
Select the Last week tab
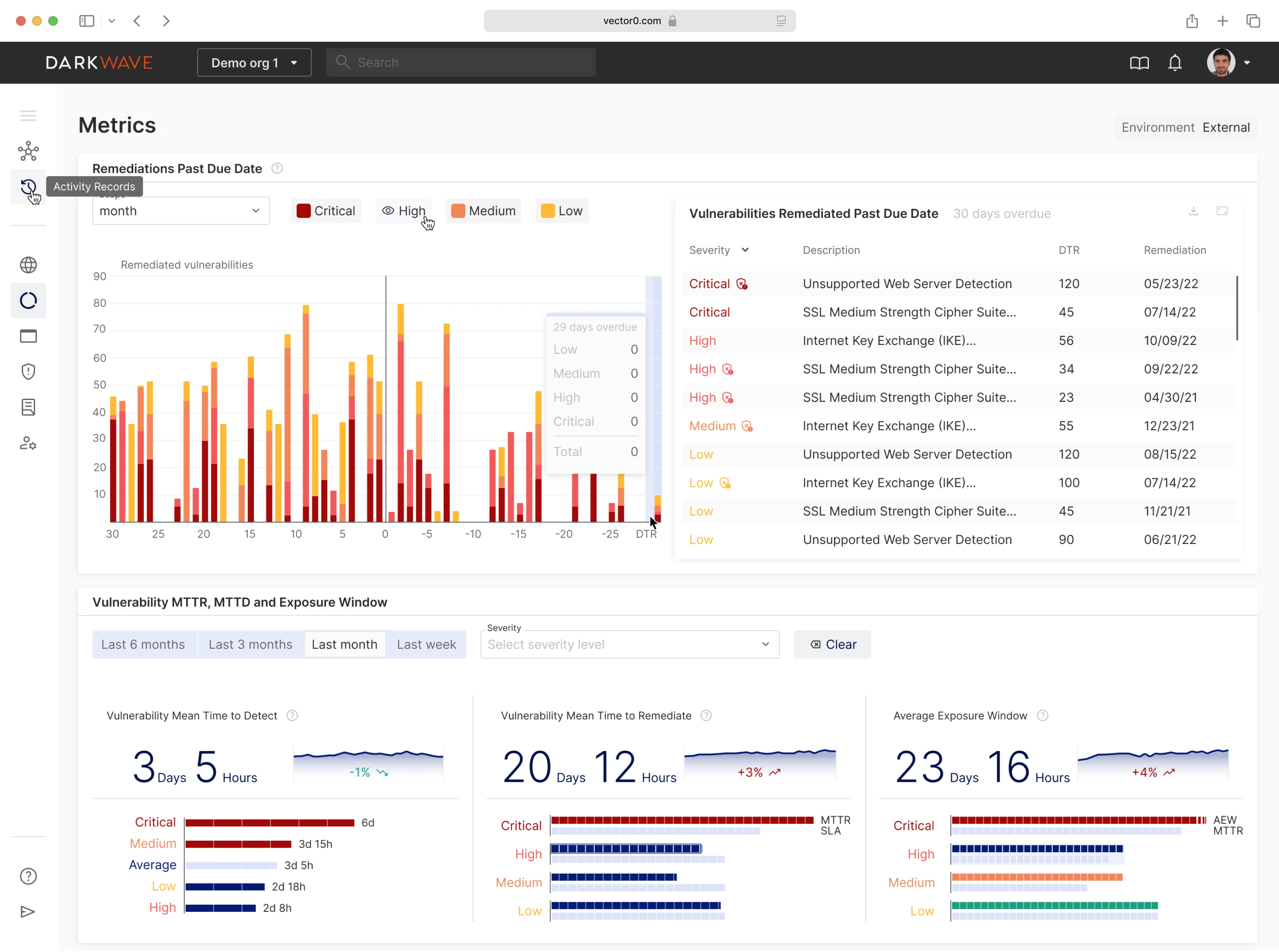[426, 644]
